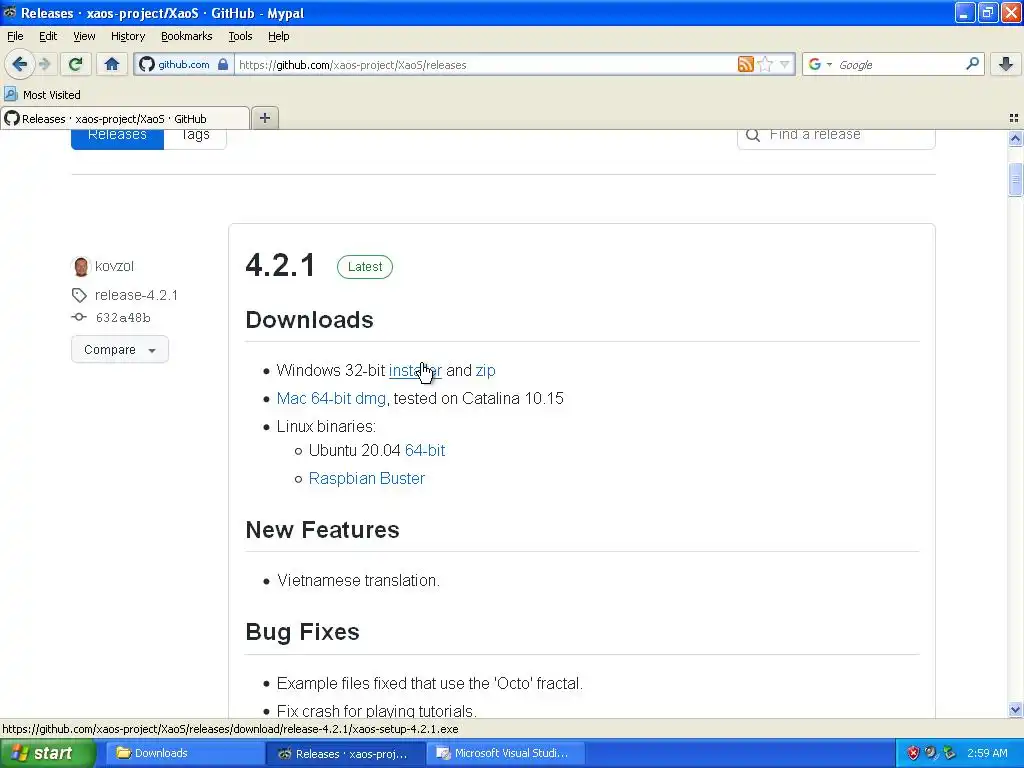Screen dimensions: 1024x768
Task: Open the address bar history dropdown arrow
Action: [785, 64]
